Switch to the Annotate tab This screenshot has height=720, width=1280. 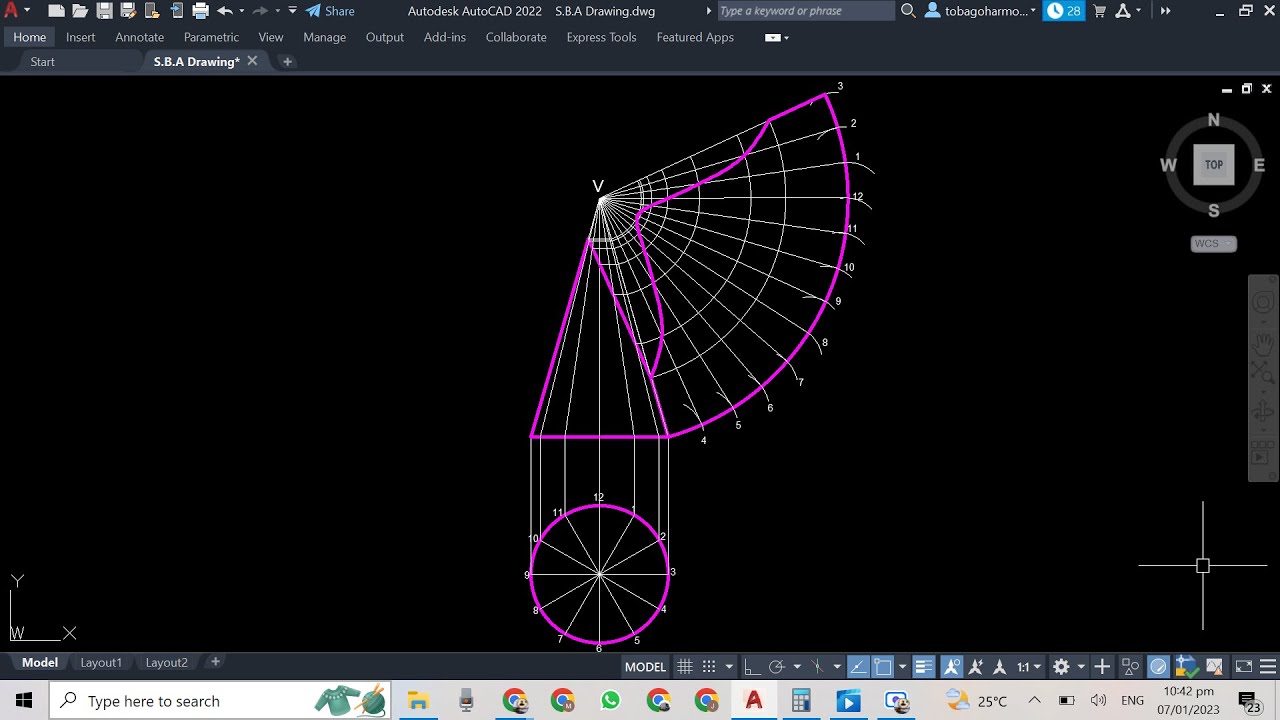tap(139, 37)
